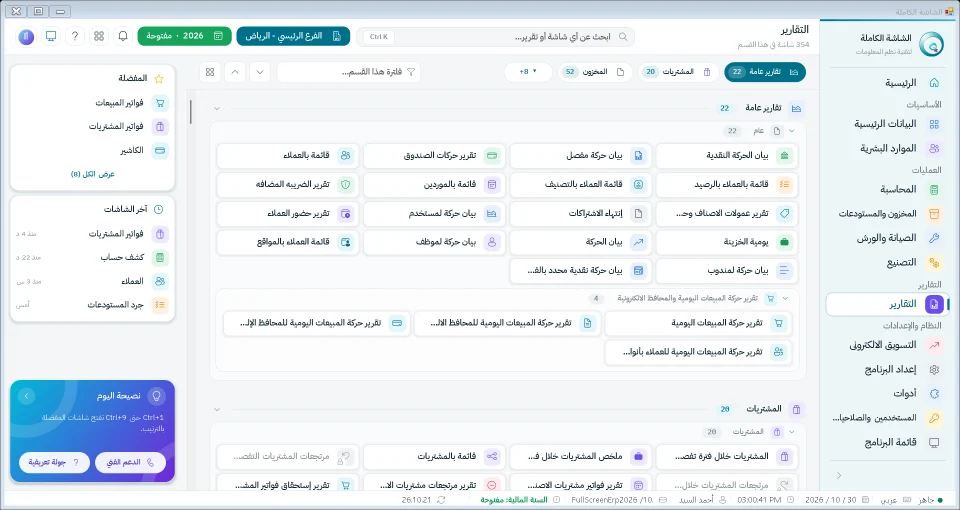Viewport: 960px width, 510px height.
Task: Click the home icon beside الرئيسية
Action: point(934,83)
